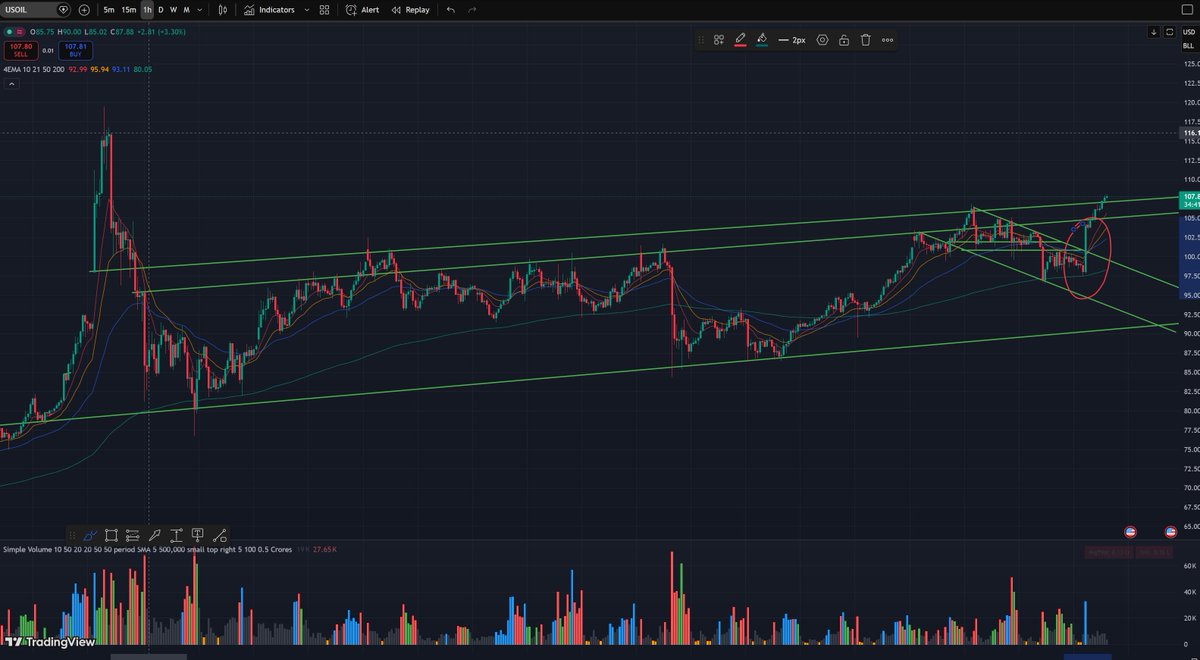Delete the drawing with trash icon
The width and height of the screenshot is (1200, 660).
click(865, 40)
